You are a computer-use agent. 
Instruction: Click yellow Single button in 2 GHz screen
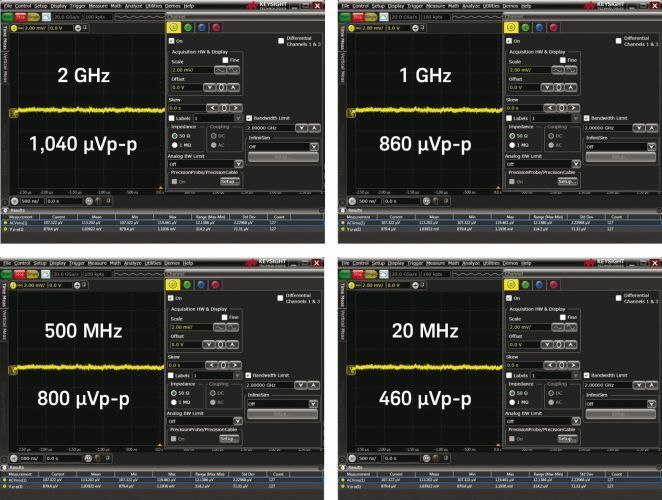pos(33,17)
